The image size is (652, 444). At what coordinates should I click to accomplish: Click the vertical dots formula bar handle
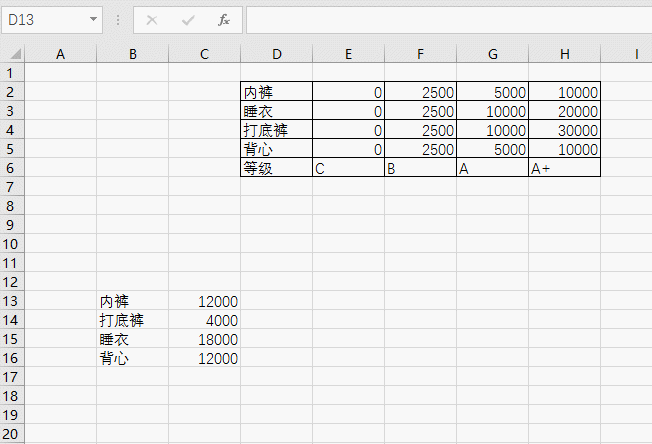pos(118,20)
